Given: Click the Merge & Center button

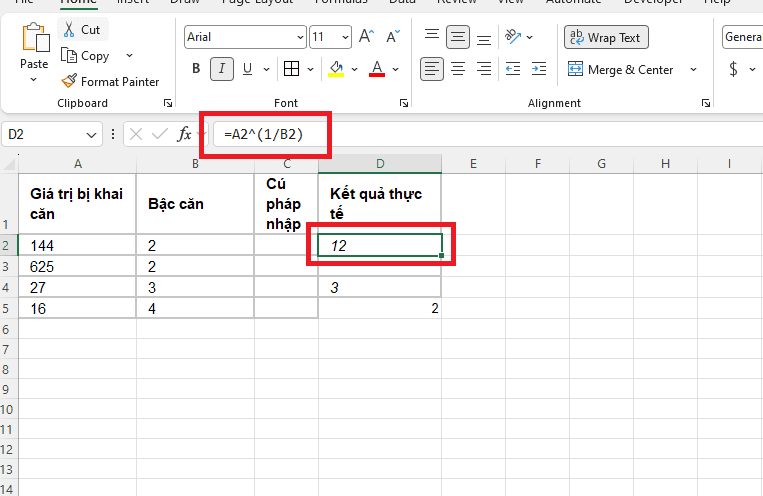Looking at the screenshot, I should click(x=621, y=70).
